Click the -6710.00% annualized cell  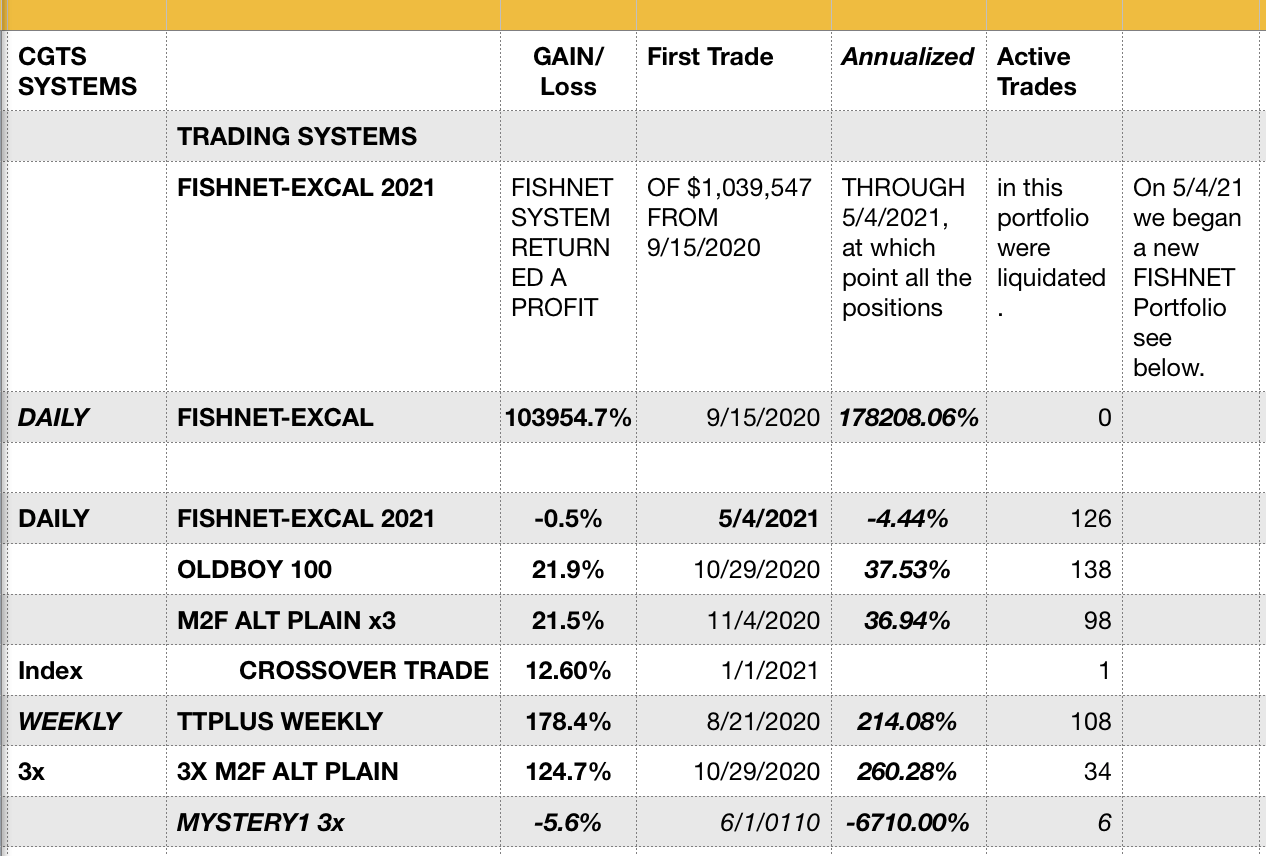coord(907,823)
